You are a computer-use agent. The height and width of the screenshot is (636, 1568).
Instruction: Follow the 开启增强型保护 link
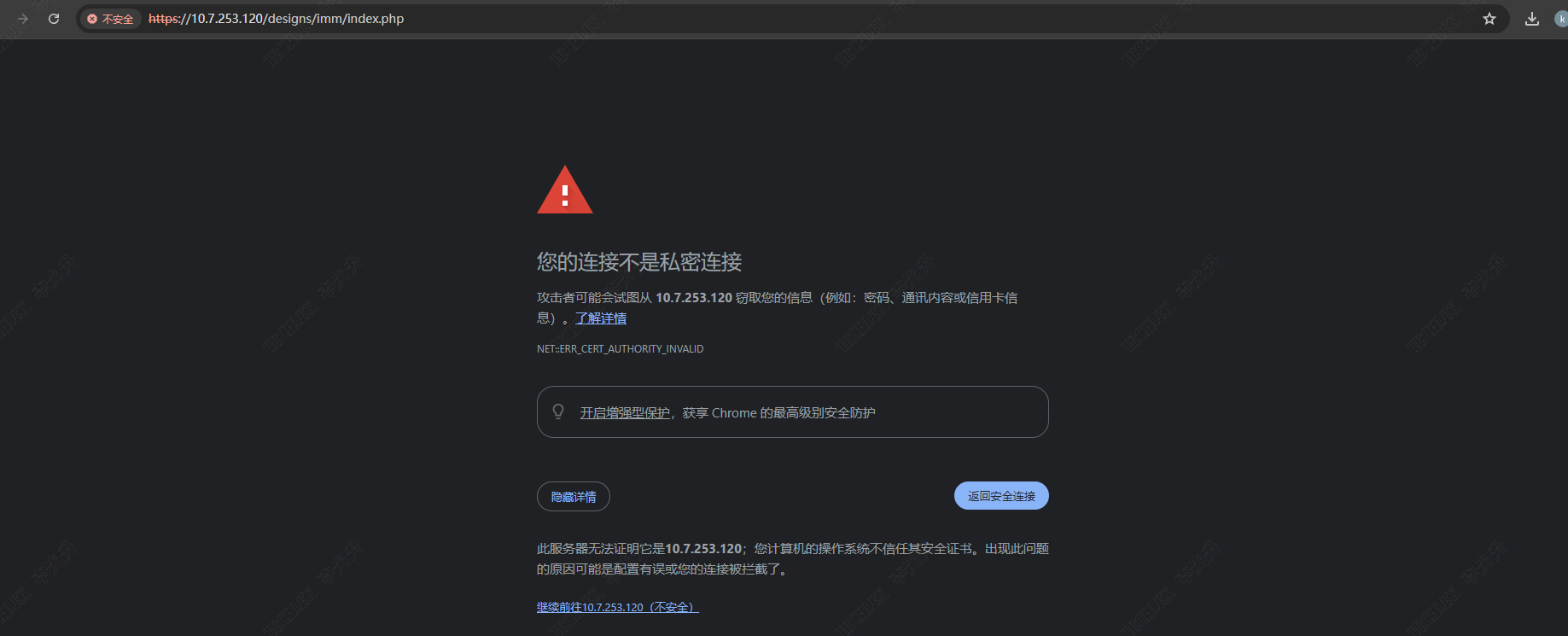click(625, 413)
